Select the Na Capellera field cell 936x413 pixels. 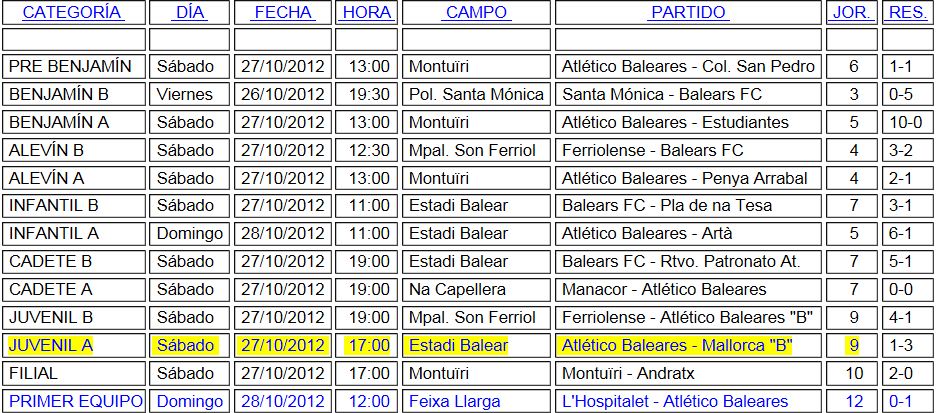pyautogui.click(x=476, y=289)
